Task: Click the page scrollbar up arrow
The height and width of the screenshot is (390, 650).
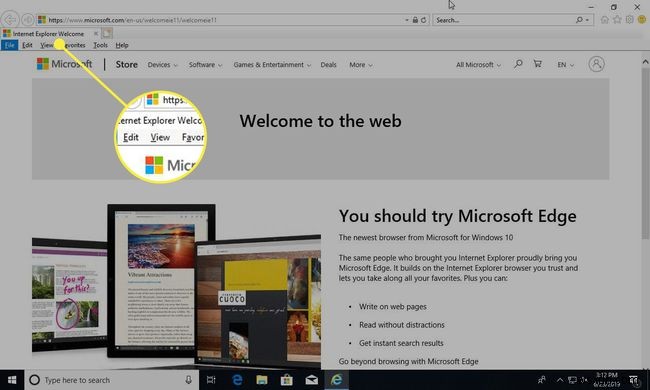Action: (645, 61)
